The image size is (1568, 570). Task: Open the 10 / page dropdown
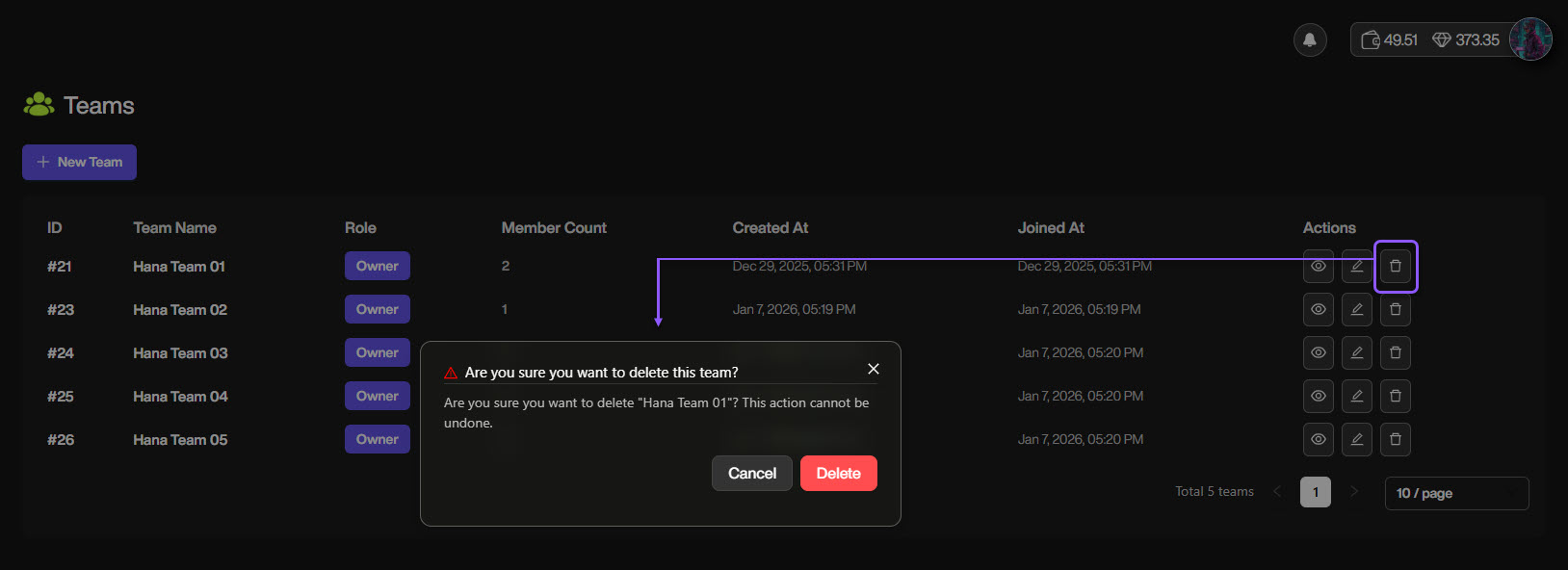[1455, 493]
